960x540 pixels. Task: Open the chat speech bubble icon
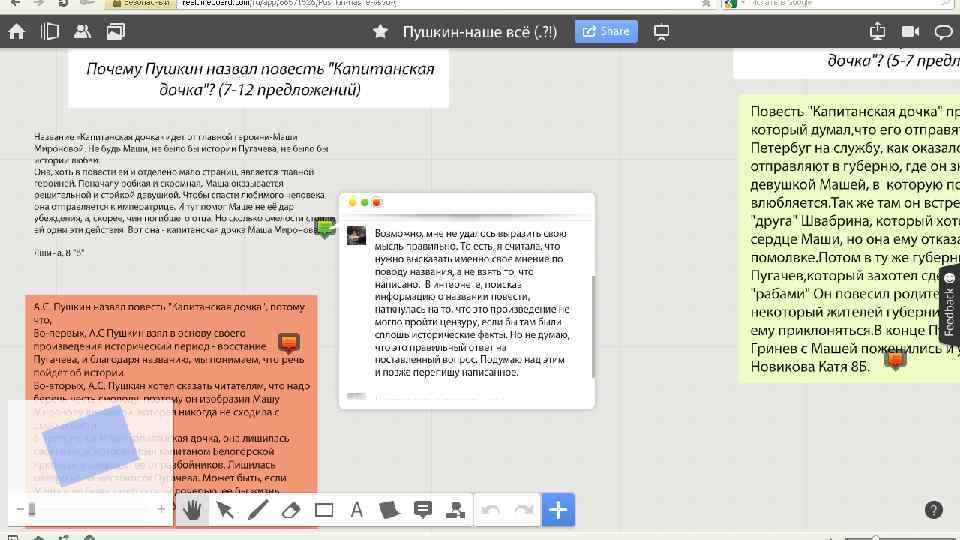pyautogui.click(x=944, y=32)
